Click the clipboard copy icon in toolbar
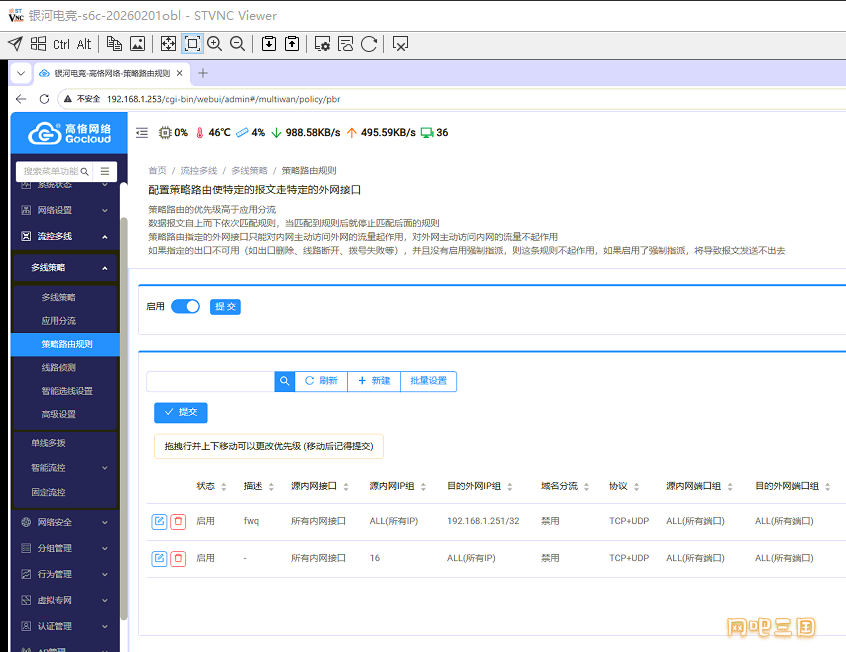 click(114, 44)
